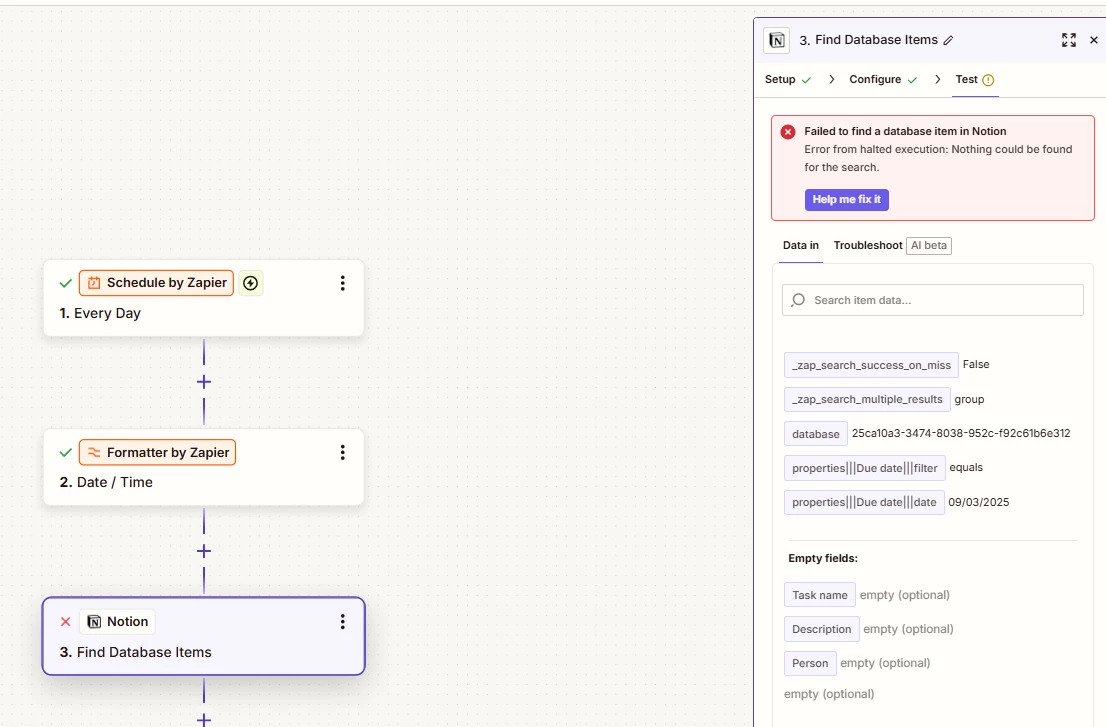This screenshot has width=1106, height=727.
Task: Open the three-dot menu on Formatter step
Action: [343, 452]
